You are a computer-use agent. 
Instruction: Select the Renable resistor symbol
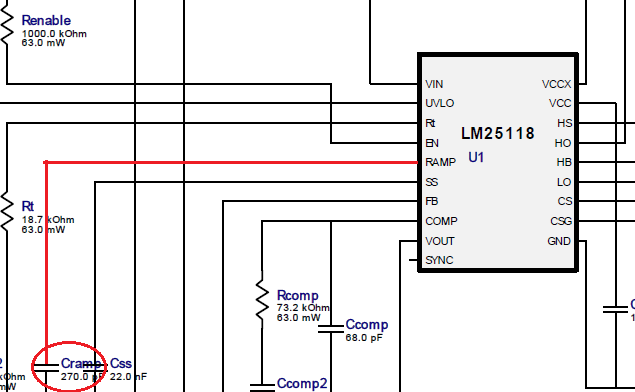coord(7,25)
